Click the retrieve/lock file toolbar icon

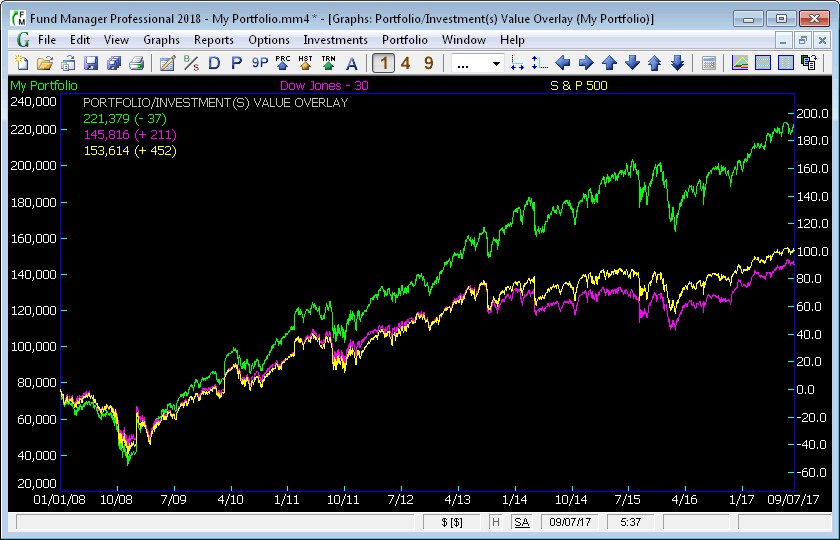(68, 63)
